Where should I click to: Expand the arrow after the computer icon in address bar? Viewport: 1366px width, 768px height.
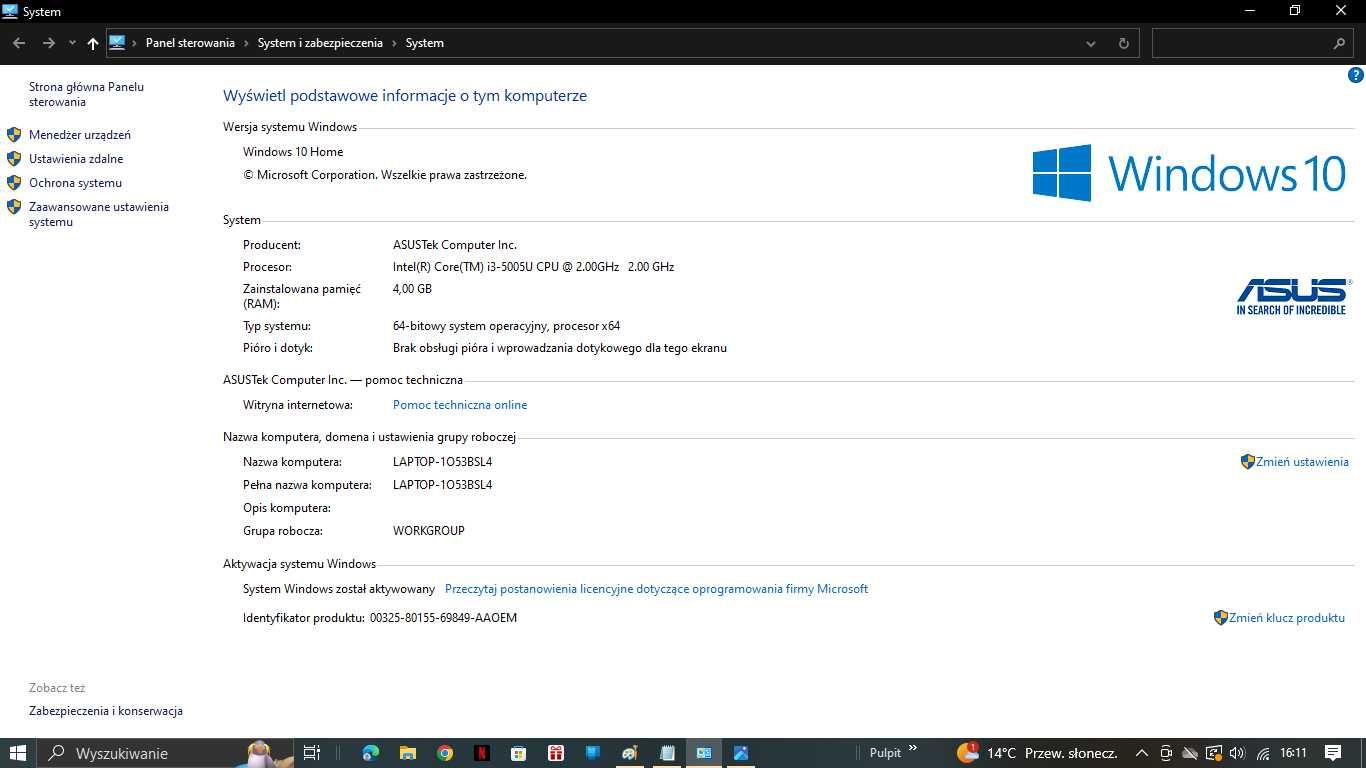(134, 43)
